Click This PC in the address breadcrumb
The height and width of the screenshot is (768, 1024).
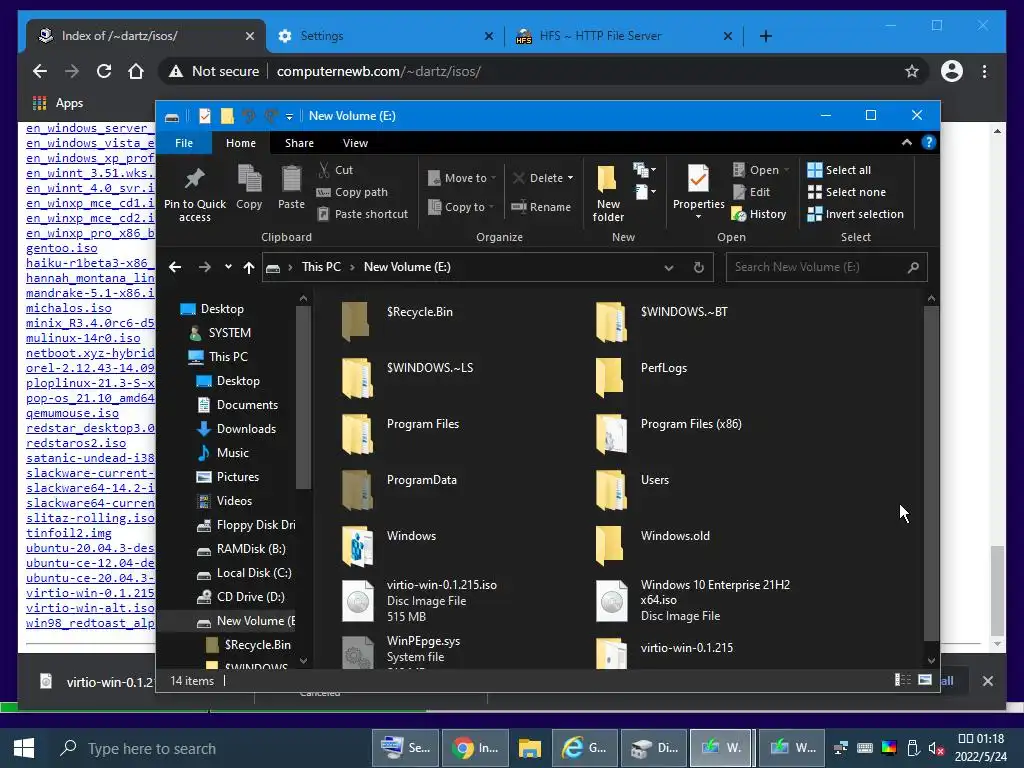tap(321, 266)
